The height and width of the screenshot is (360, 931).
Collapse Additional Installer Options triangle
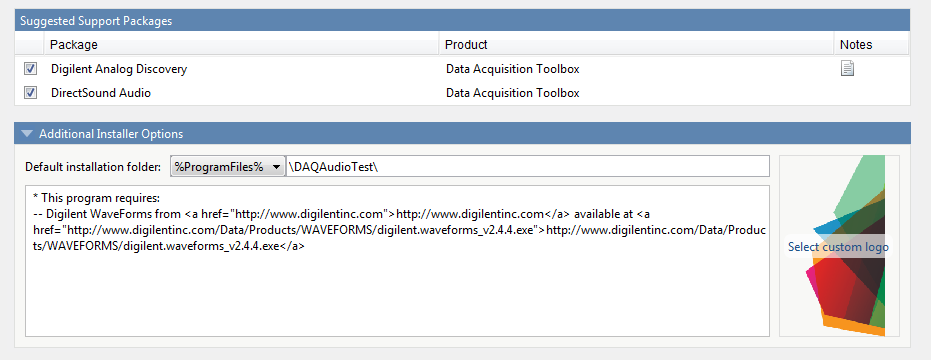tap(26, 134)
